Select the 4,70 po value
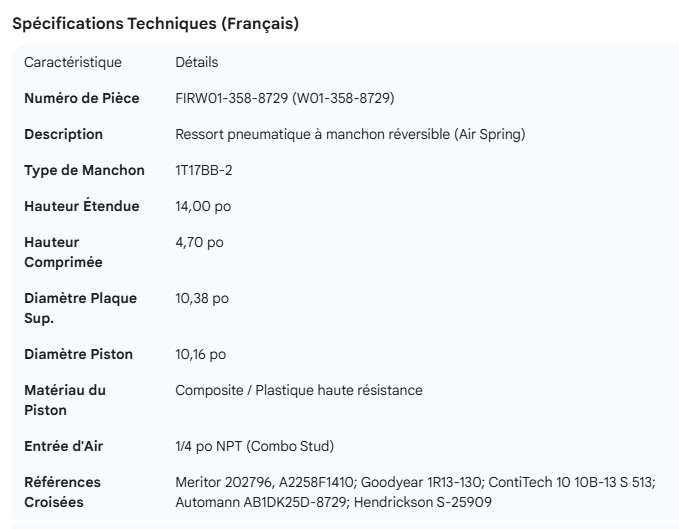This screenshot has height=529, width=679. point(199,243)
